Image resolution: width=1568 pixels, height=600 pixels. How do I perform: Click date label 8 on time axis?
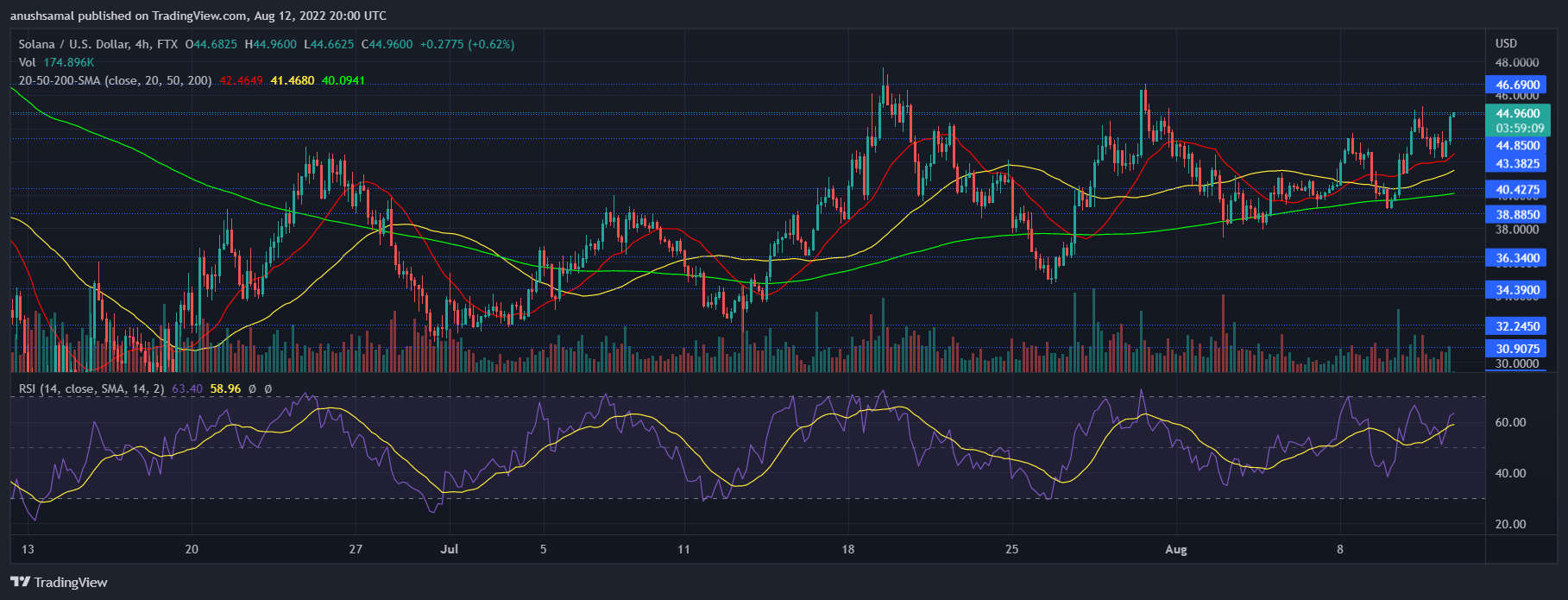(x=1340, y=549)
